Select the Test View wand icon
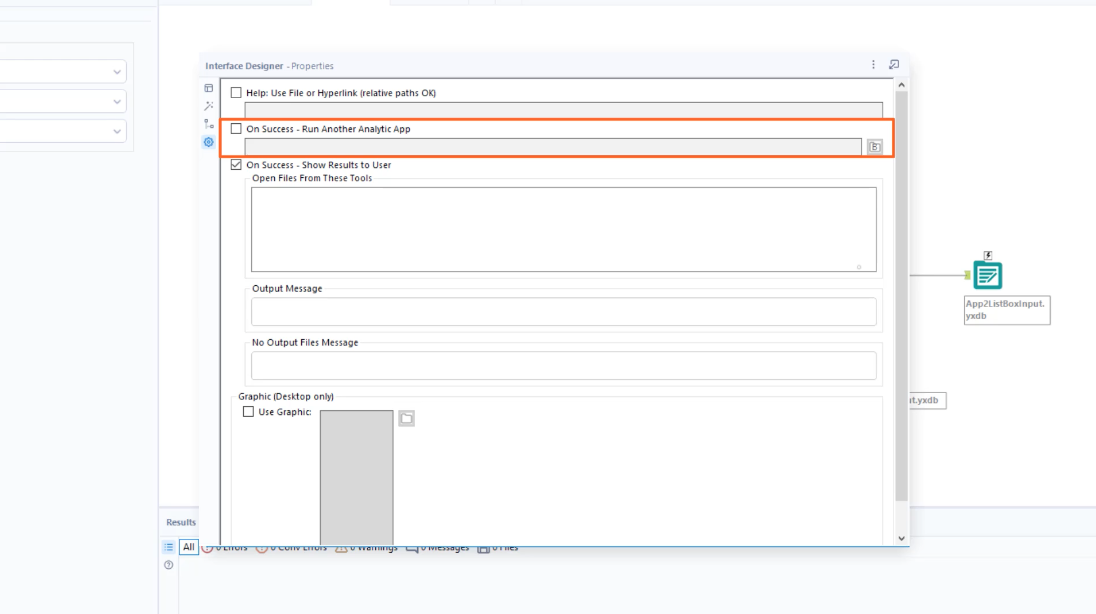This screenshot has width=1096, height=614. pyautogui.click(x=209, y=105)
